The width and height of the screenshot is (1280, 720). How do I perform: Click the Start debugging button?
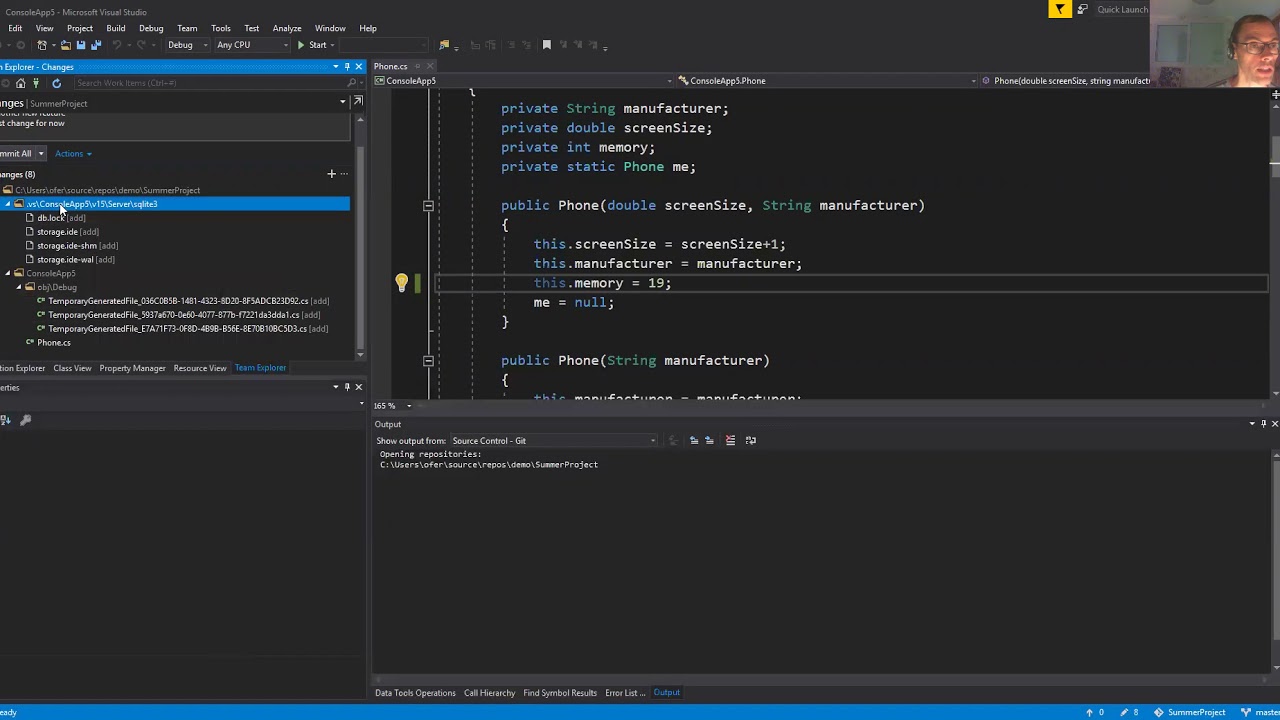(313, 45)
